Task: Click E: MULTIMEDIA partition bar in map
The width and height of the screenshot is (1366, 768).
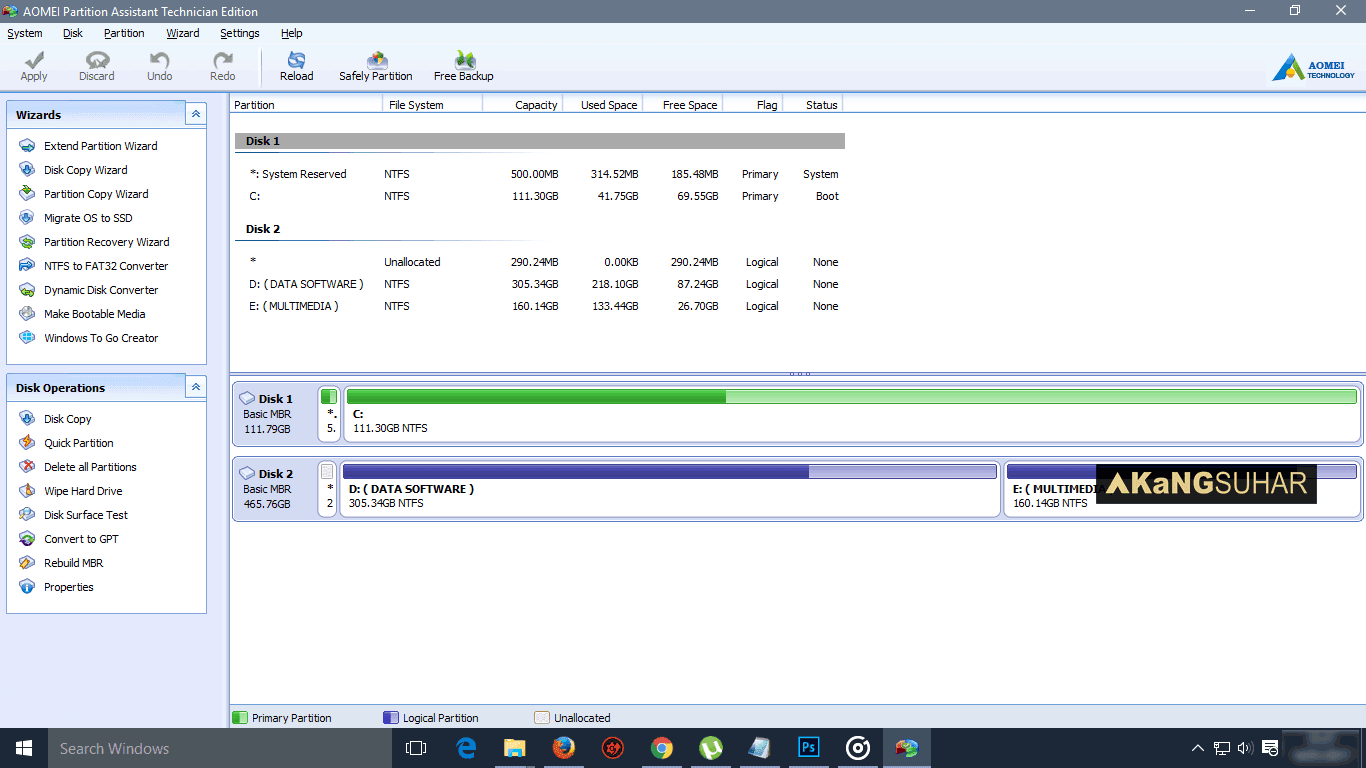Action: tap(1182, 472)
